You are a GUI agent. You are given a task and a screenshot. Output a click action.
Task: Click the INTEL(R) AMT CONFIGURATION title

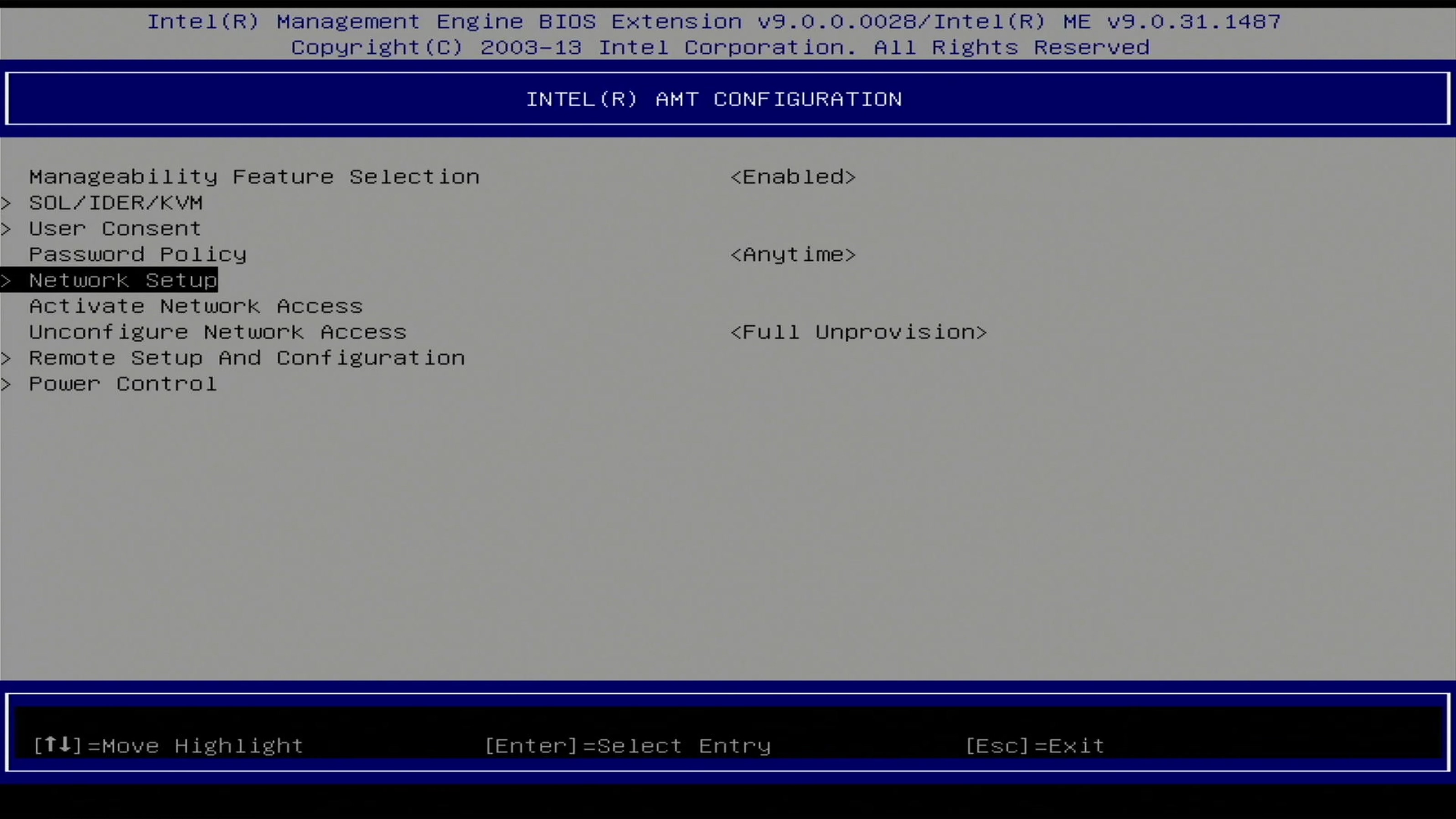(x=714, y=99)
